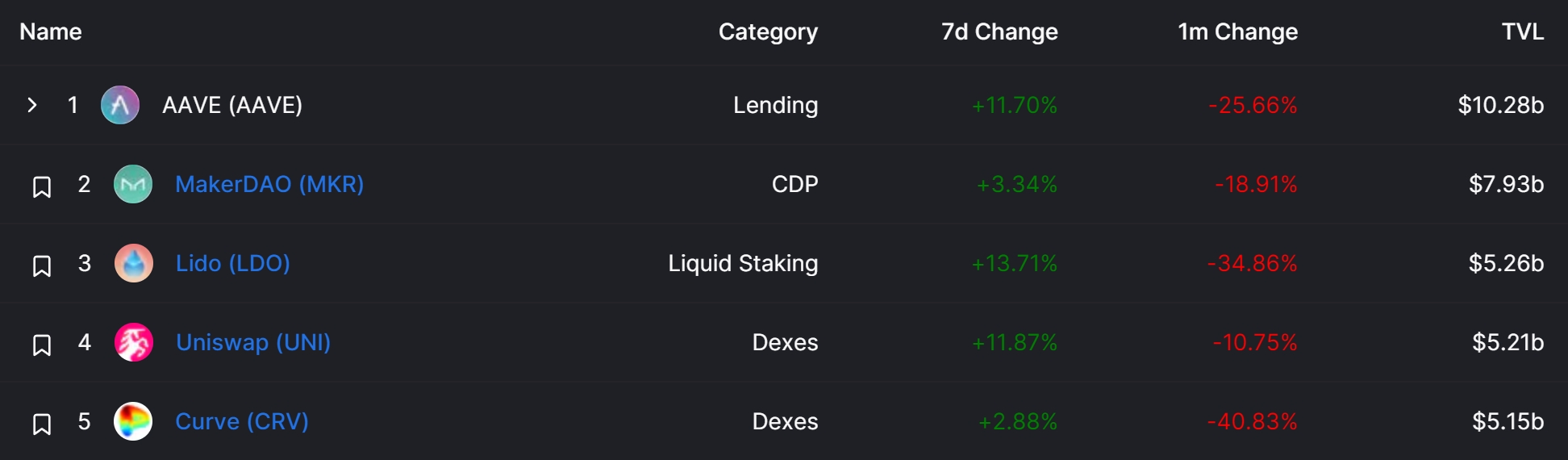Open the Uniswap (UNI) link
The width and height of the screenshot is (1568, 460).
(x=253, y=342)
